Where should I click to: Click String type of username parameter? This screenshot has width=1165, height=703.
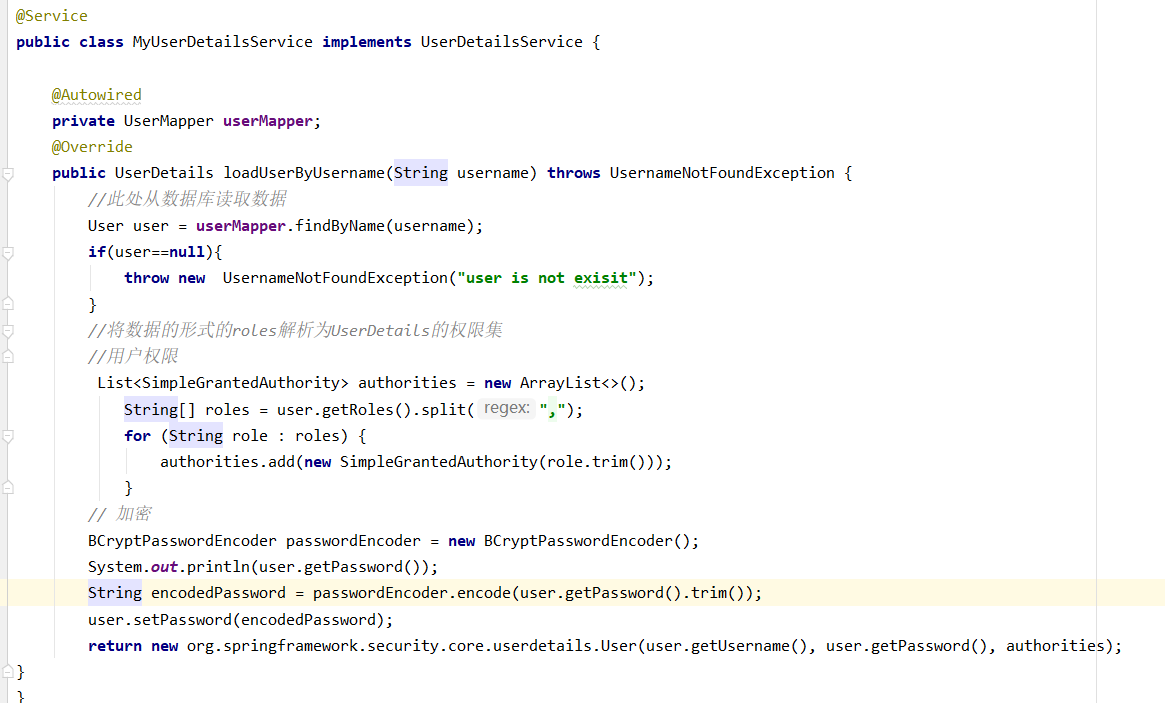421,173
